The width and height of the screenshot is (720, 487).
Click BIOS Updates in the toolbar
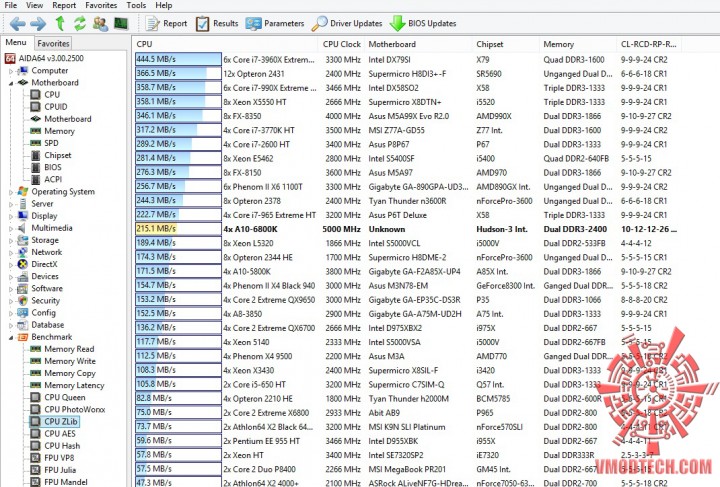pyautogui.click(x=423, y=23)
